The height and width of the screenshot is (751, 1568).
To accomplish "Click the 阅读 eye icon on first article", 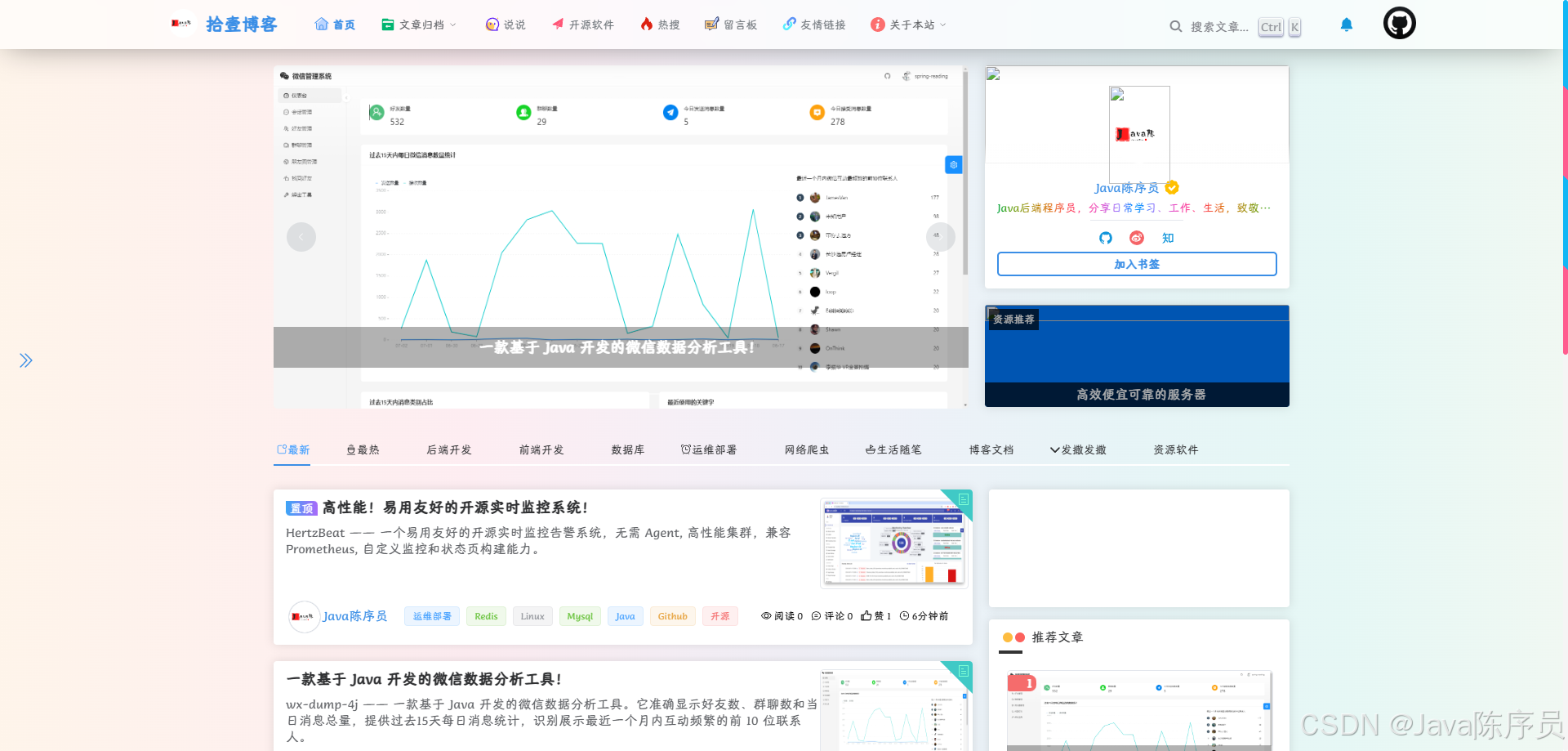I will click(766, 616).
